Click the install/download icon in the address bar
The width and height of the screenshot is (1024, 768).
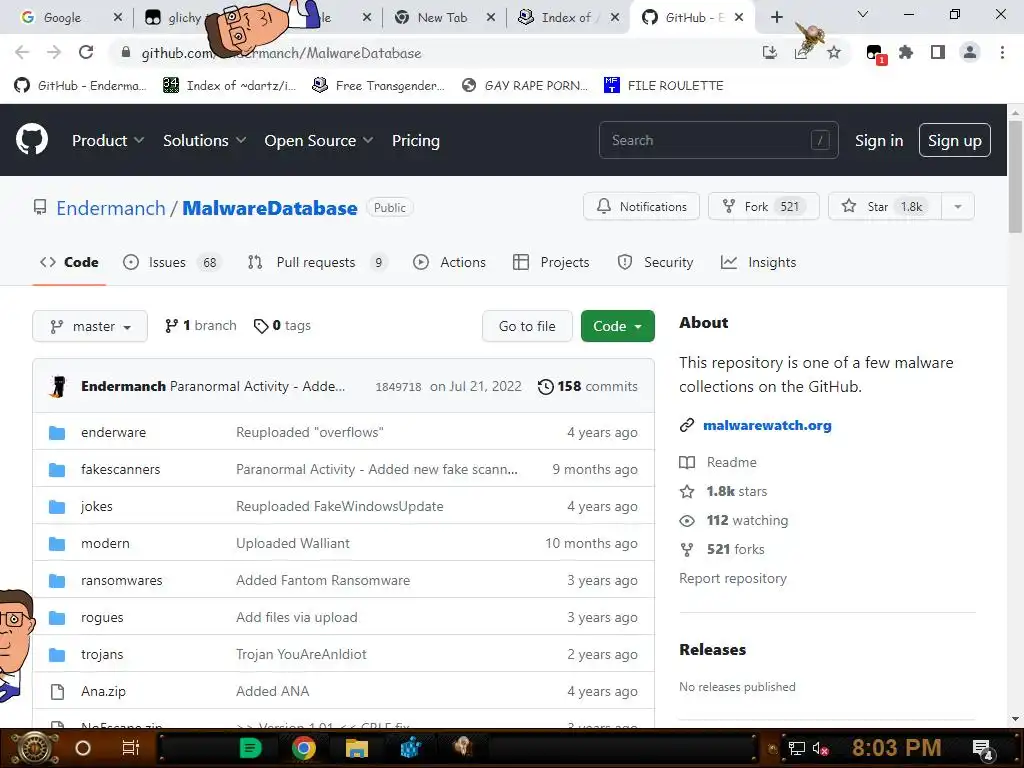click(770, 52)
